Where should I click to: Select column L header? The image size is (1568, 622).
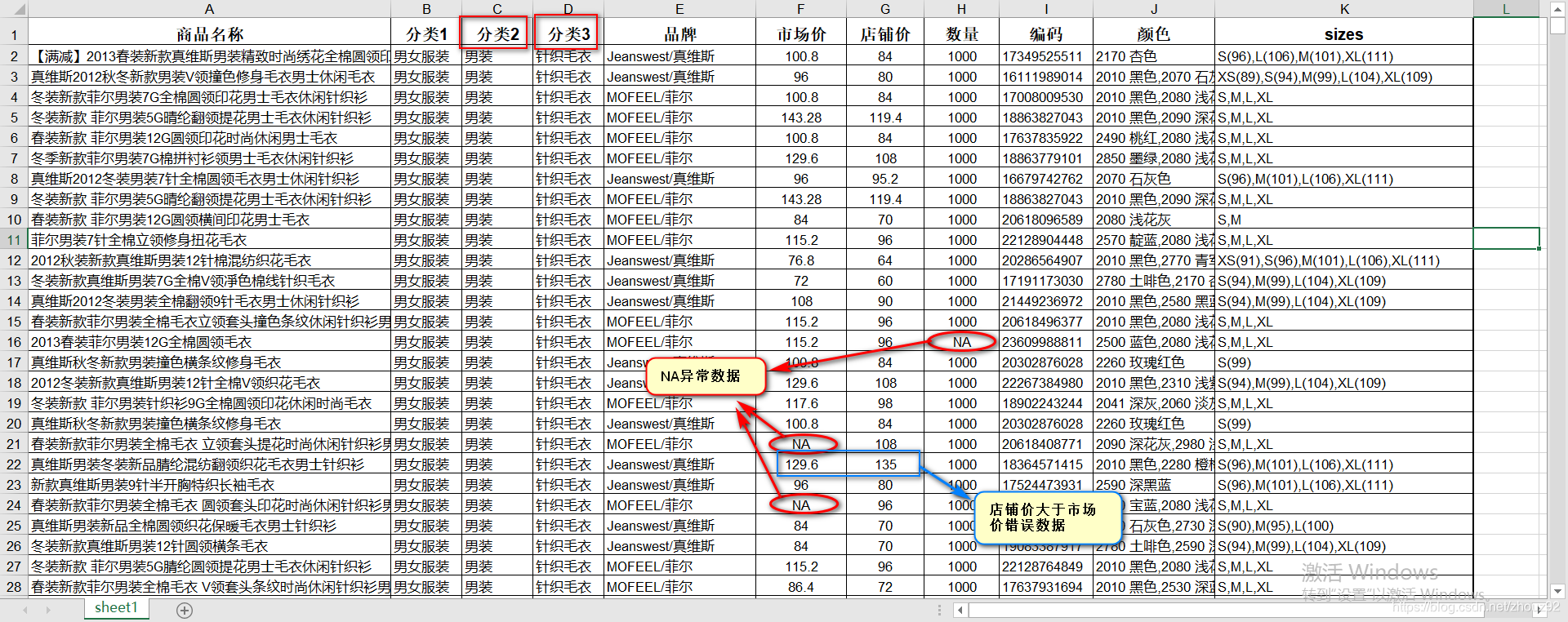[x=1507, y=9]
